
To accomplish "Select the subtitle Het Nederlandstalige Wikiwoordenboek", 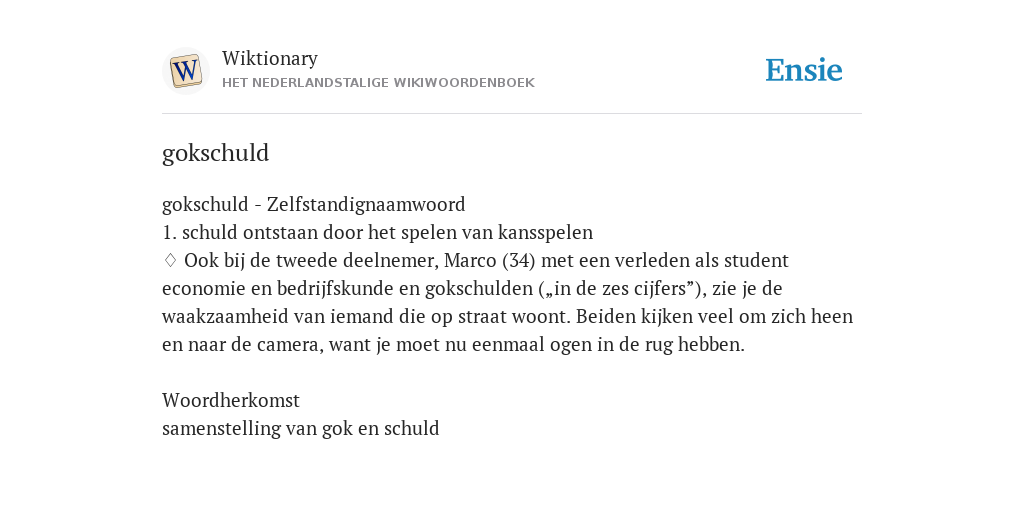I will [x=378, y=83].
